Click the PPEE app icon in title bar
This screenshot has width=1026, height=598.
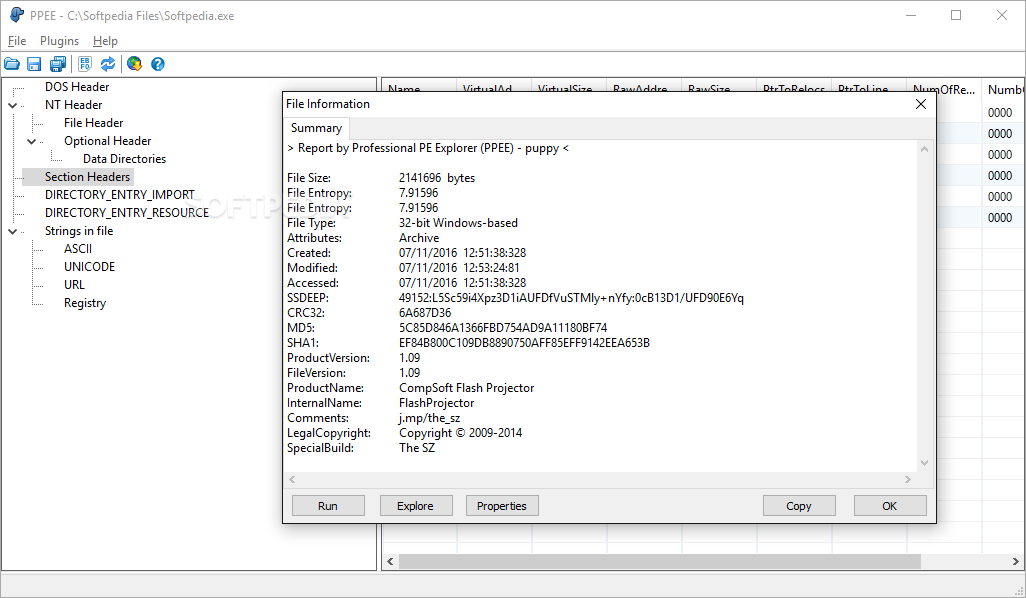(x=16, y=15)
